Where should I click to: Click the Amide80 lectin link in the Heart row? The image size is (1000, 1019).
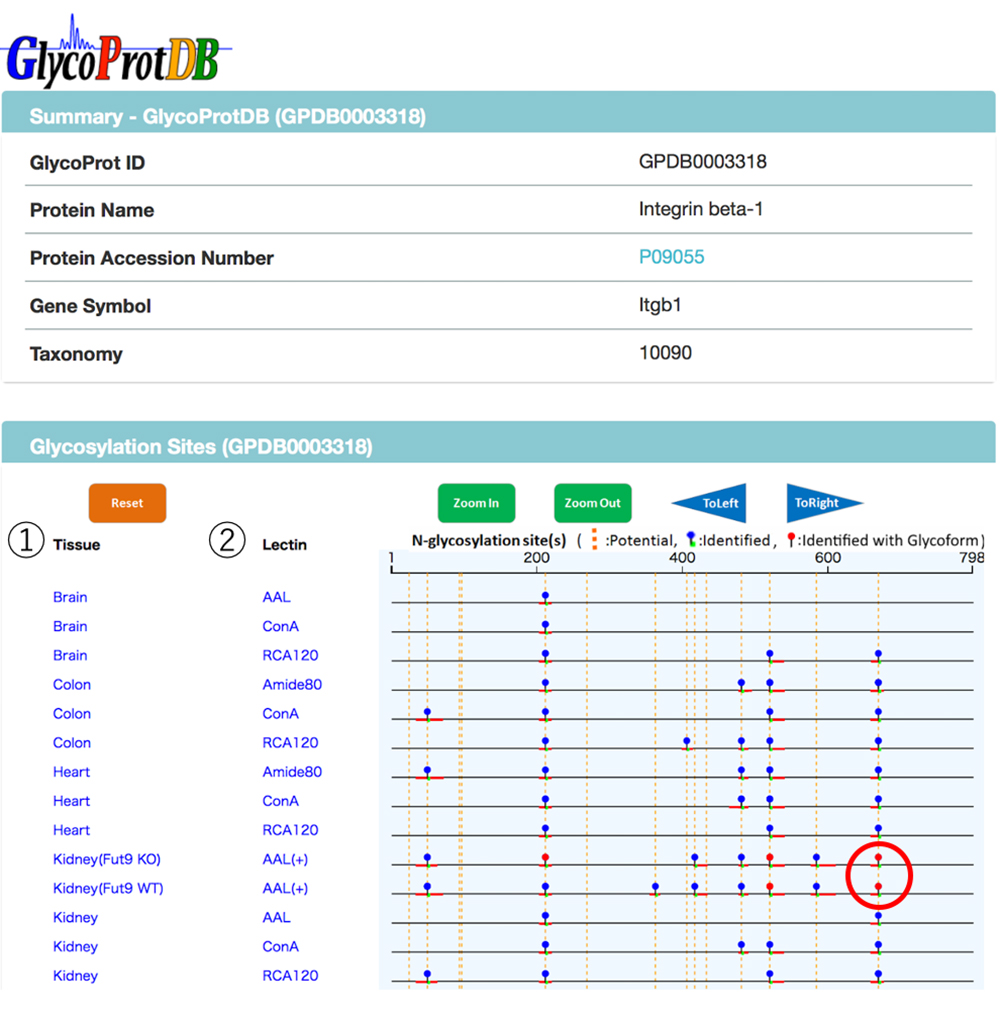click(292, 772)
